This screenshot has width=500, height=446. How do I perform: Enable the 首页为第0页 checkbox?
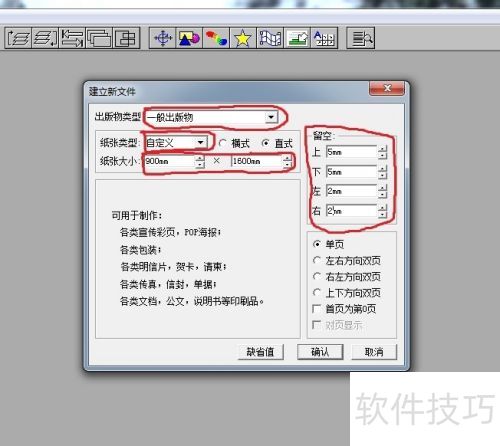(316, 309)
